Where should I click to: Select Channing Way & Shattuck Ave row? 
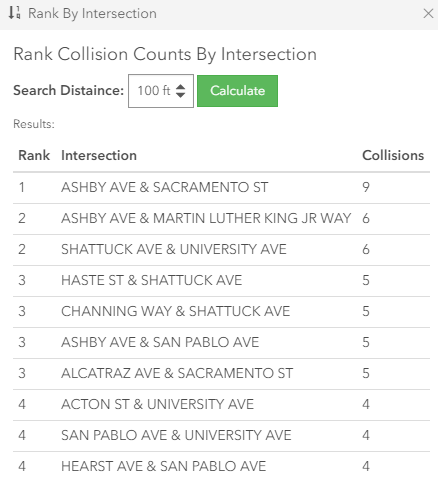click(x=221, y=312)
